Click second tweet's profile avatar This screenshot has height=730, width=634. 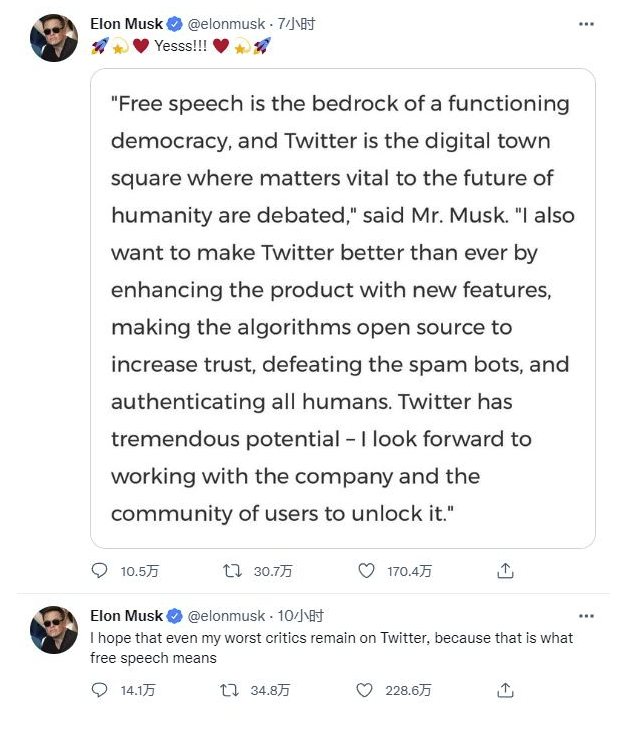(x=54, y=630)
